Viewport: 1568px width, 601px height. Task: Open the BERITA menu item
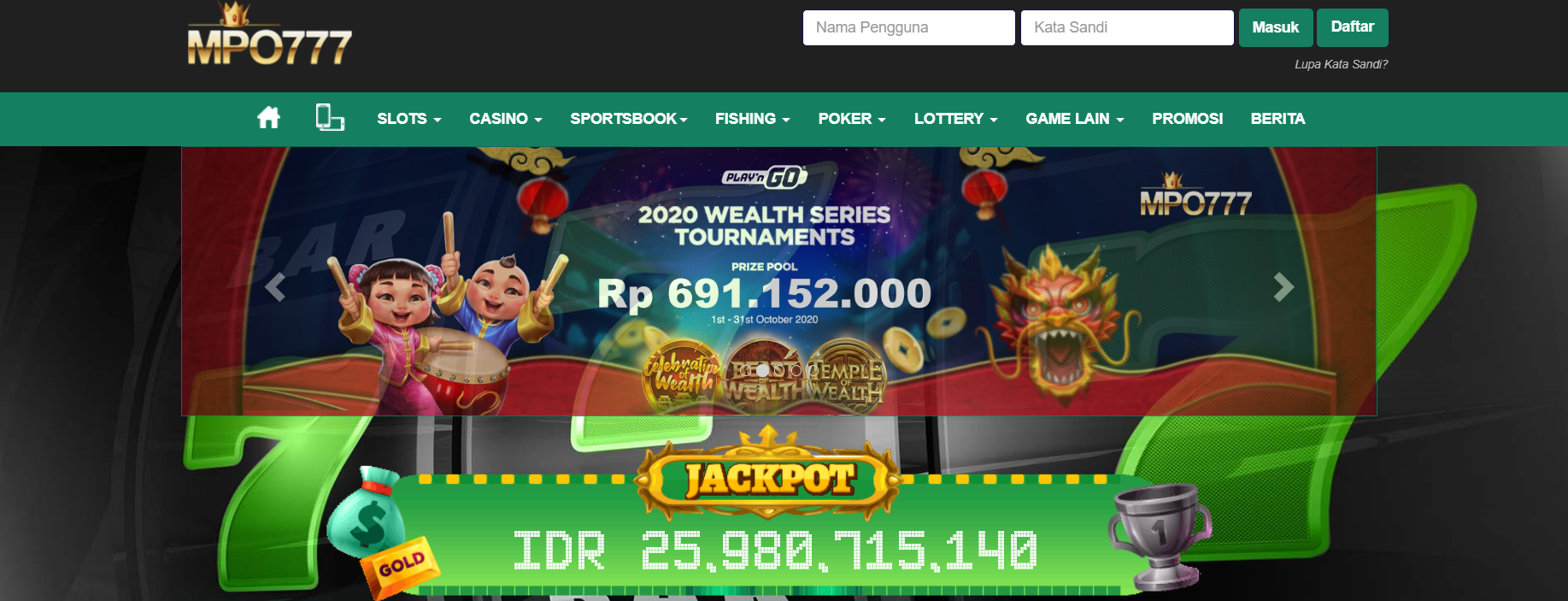tap(1277, 119)
